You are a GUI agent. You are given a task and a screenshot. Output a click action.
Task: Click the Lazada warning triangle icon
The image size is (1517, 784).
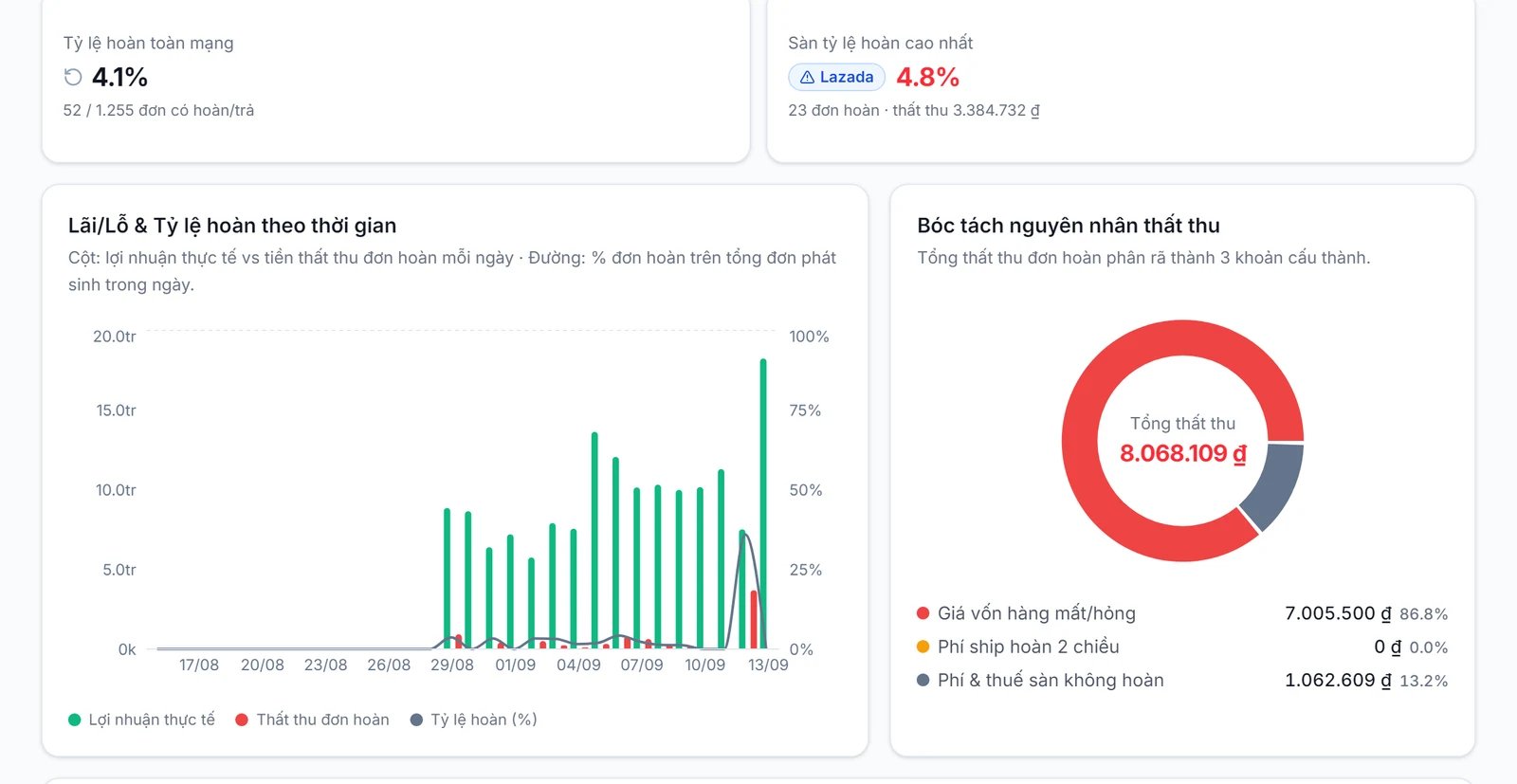pyautogui.click(x=807, y=77)
